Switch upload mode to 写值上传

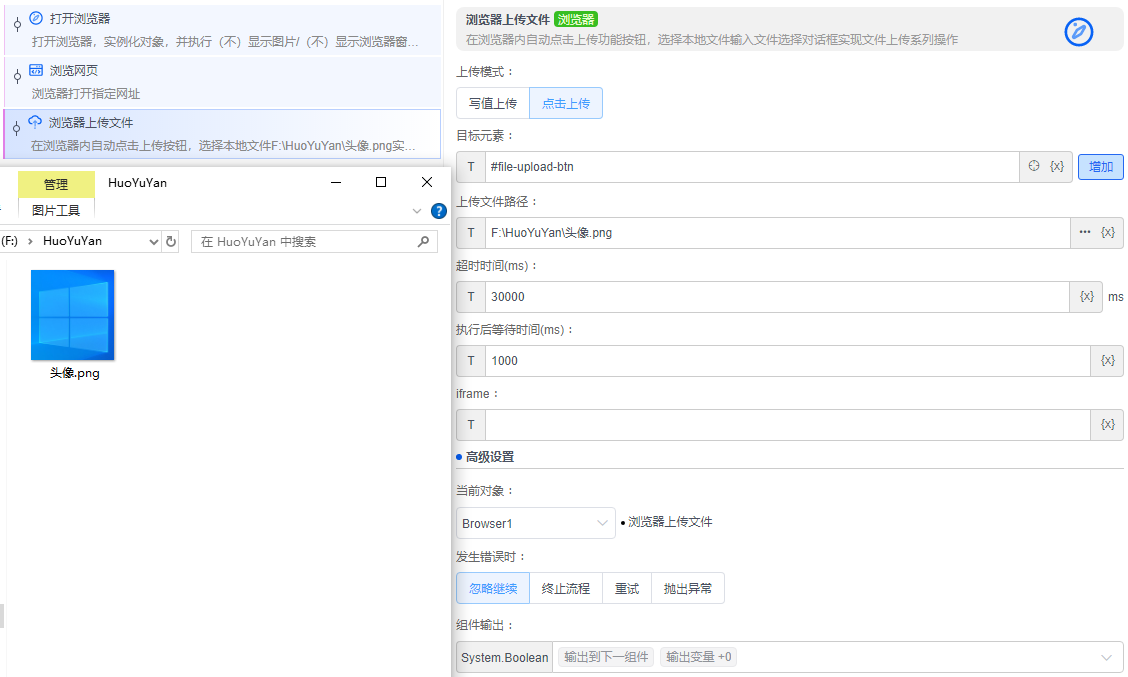[x=492, y=102]
